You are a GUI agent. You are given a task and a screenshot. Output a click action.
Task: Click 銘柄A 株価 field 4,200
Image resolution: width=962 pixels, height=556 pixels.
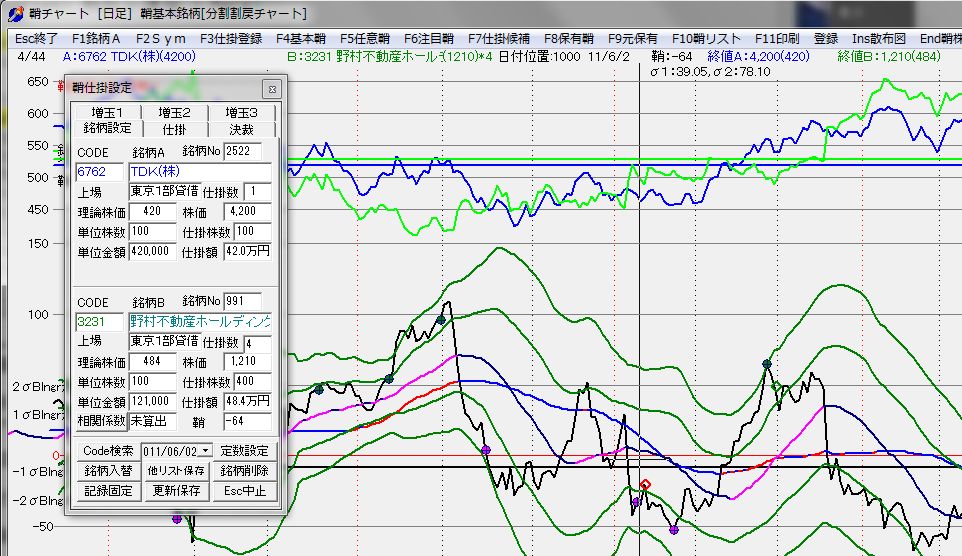click(248, 212)
